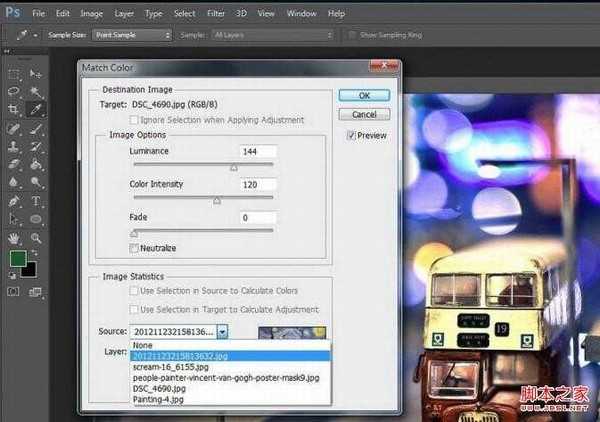Open the Image menu

91,13
